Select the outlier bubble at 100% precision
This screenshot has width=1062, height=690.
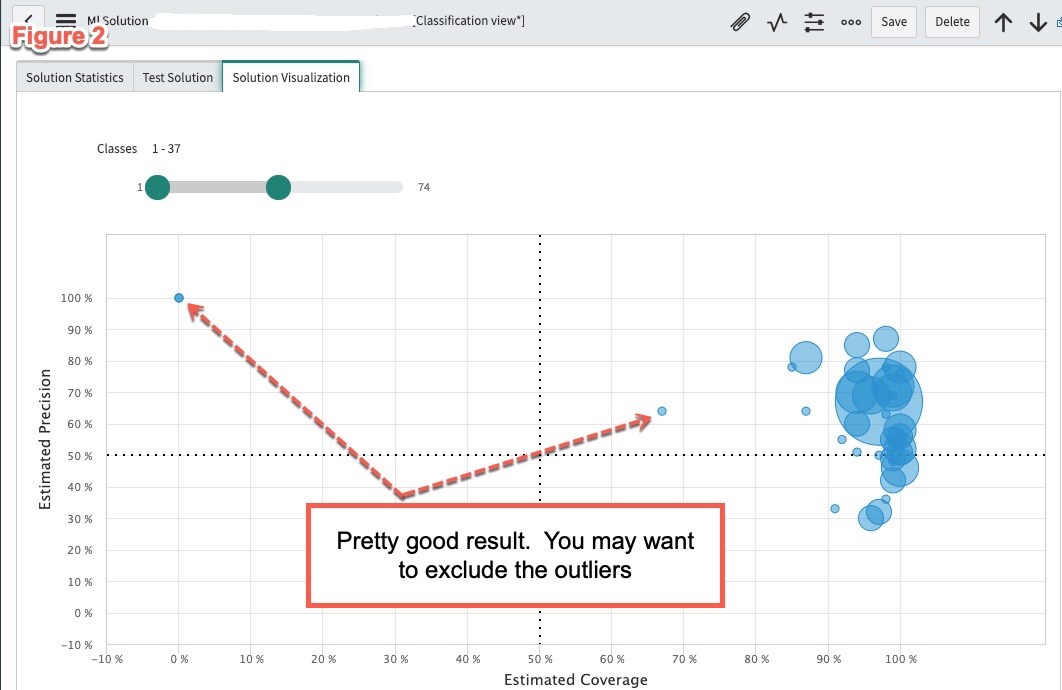click(x=178, y=297)
